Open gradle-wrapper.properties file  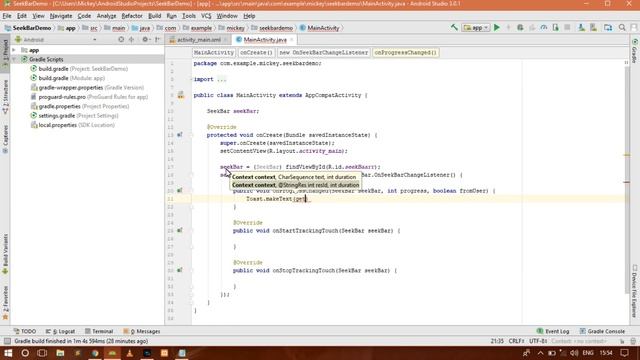tap(87, 88)
